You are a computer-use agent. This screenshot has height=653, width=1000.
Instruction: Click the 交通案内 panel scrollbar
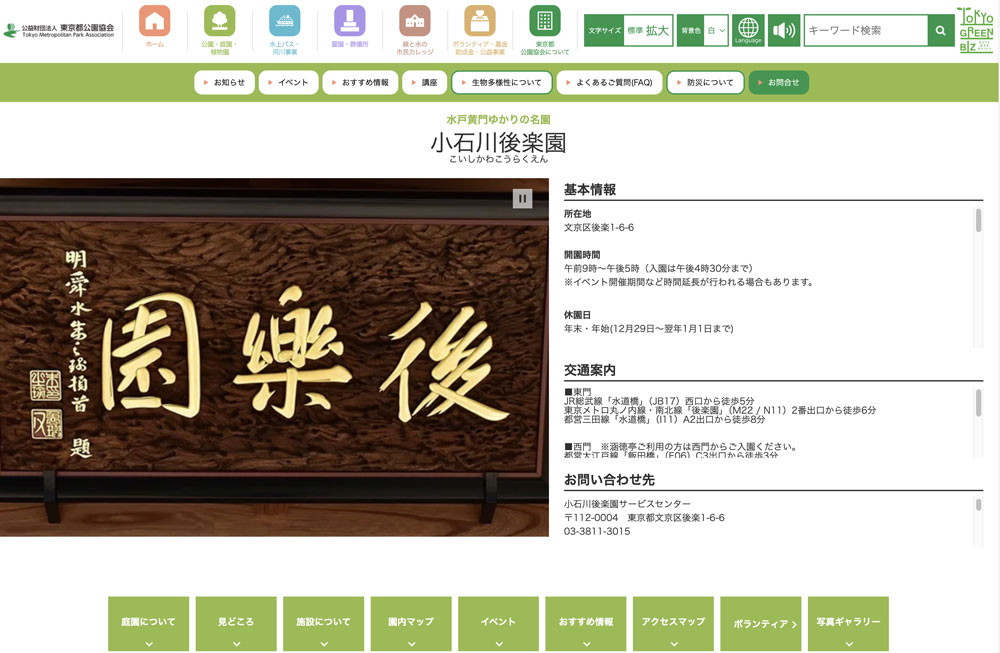pos(978,403)
